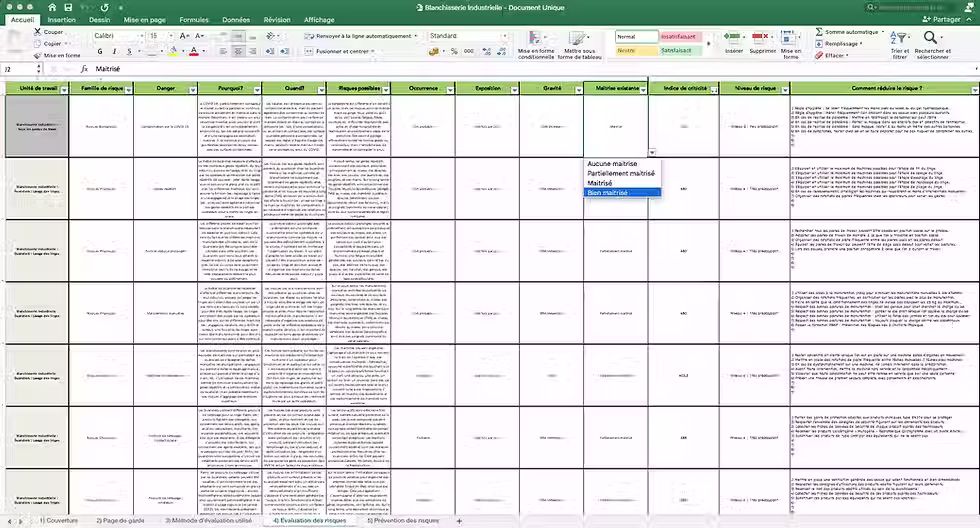Open Mise en forme conditionnelle
Viewport: 980px width, 528px height.
pyautogui.click(x=536, y=45)
